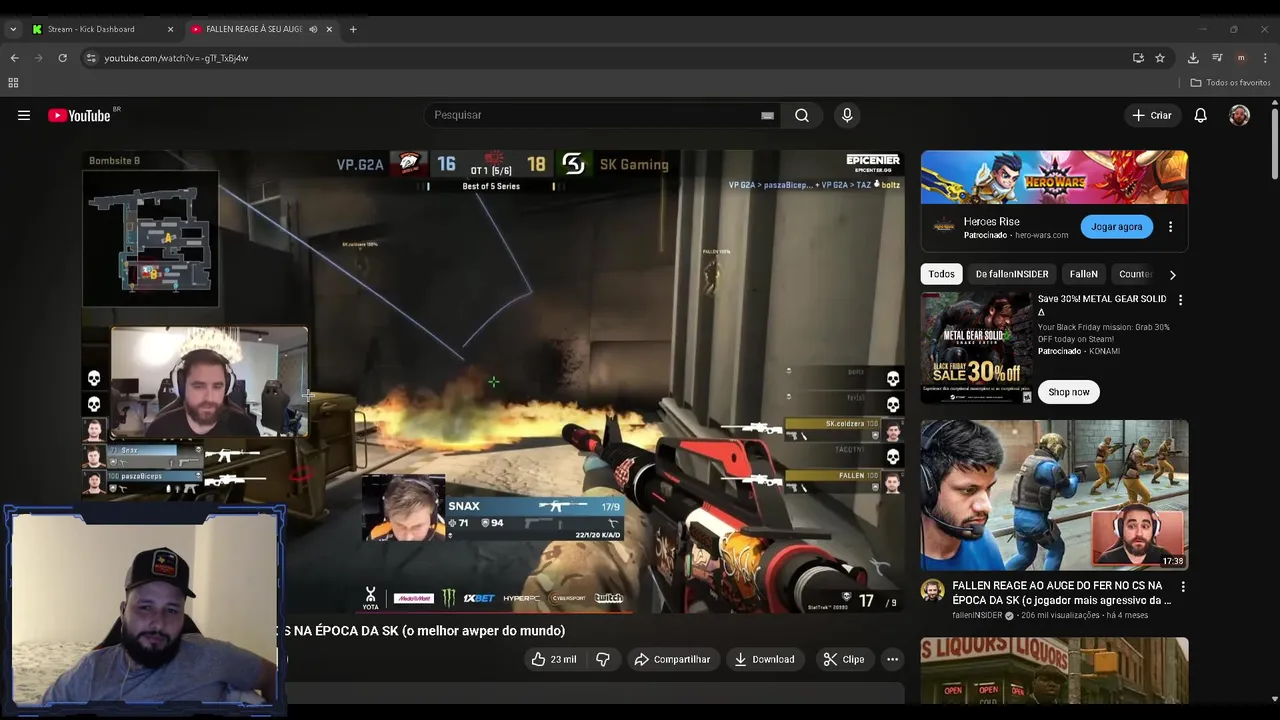Image resolution: width=1280 pixels, height=720 pixels.
Task: Dislike the video
Action: pyautogui.click(x=603, y=659)
